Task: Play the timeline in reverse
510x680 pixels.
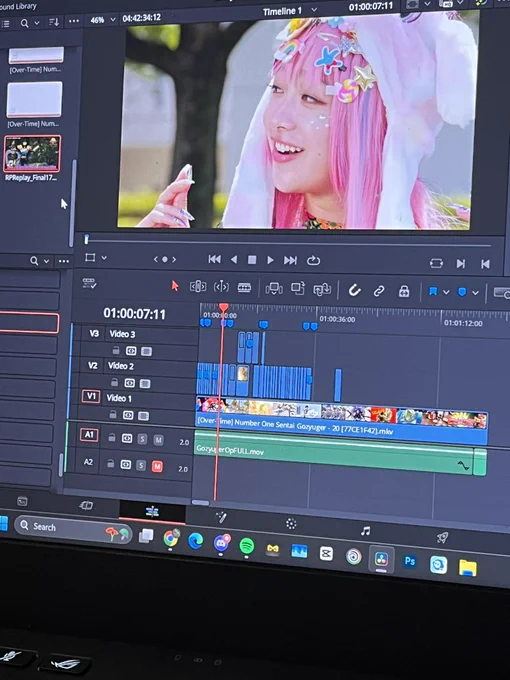Action: tap(234, 259)
